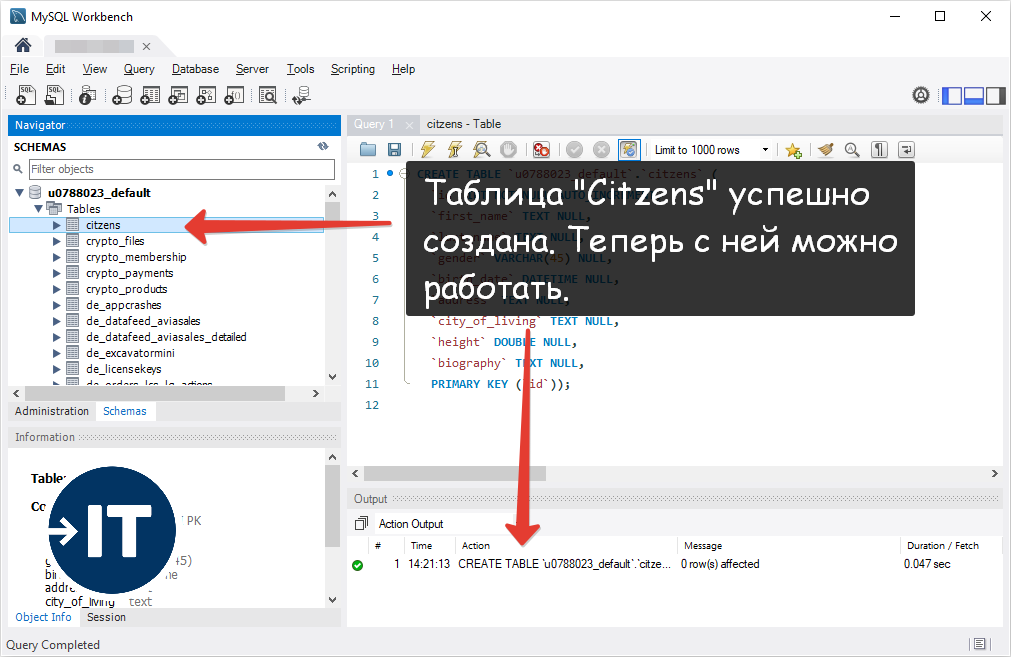The width and height of the screenshot is (1011, 657).
Task: Create a new schema icon
Action: coord(122,95)
